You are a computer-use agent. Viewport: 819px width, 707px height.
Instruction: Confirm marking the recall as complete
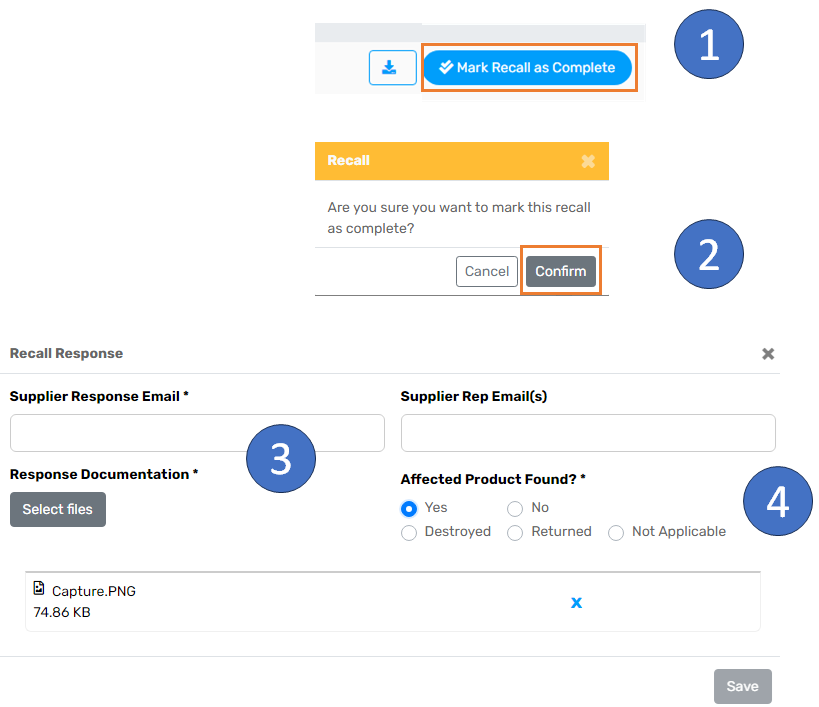pyautogui.click(x=560, y=271)
